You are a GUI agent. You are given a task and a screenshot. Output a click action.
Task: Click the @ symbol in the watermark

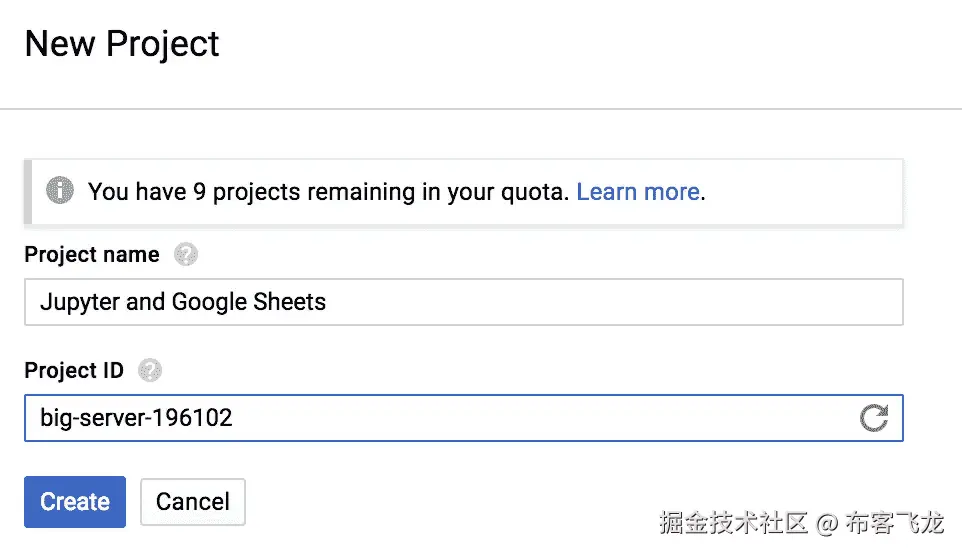click(x=826, y=523)
